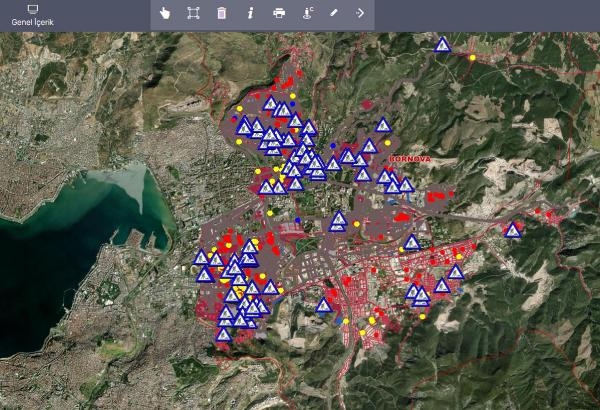Activate the rectangle selection tool

(x=193, y=13)
